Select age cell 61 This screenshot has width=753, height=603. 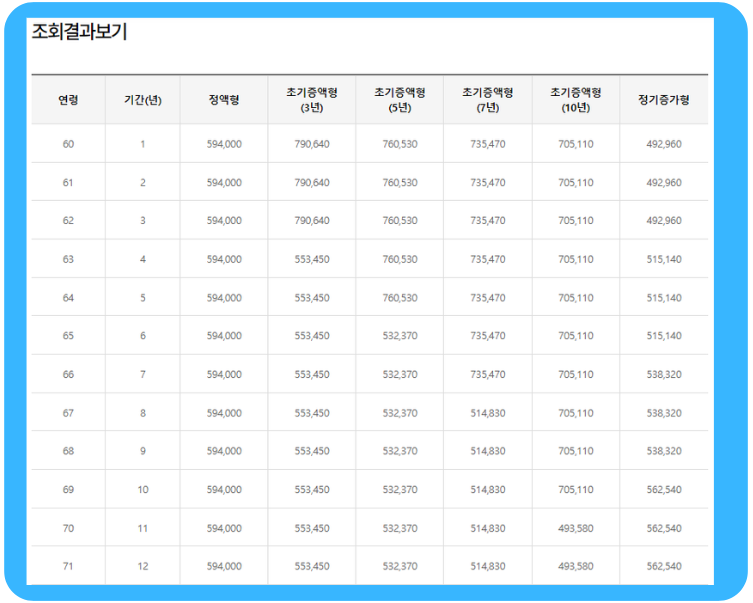pyautogui.click(x=68, y=182)
